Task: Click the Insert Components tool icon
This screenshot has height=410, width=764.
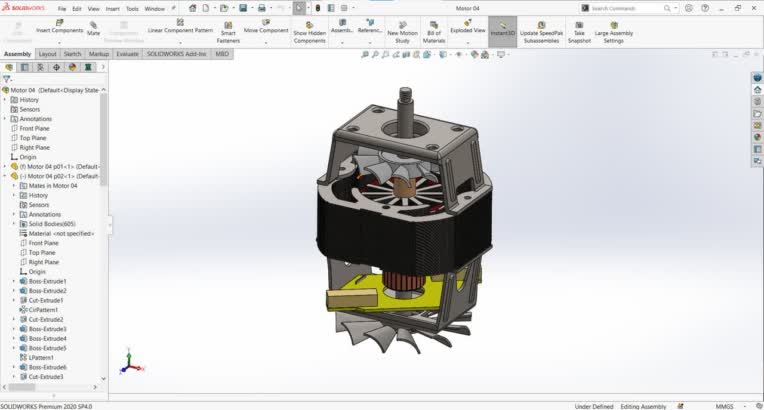Action: [x=59, y=22]
